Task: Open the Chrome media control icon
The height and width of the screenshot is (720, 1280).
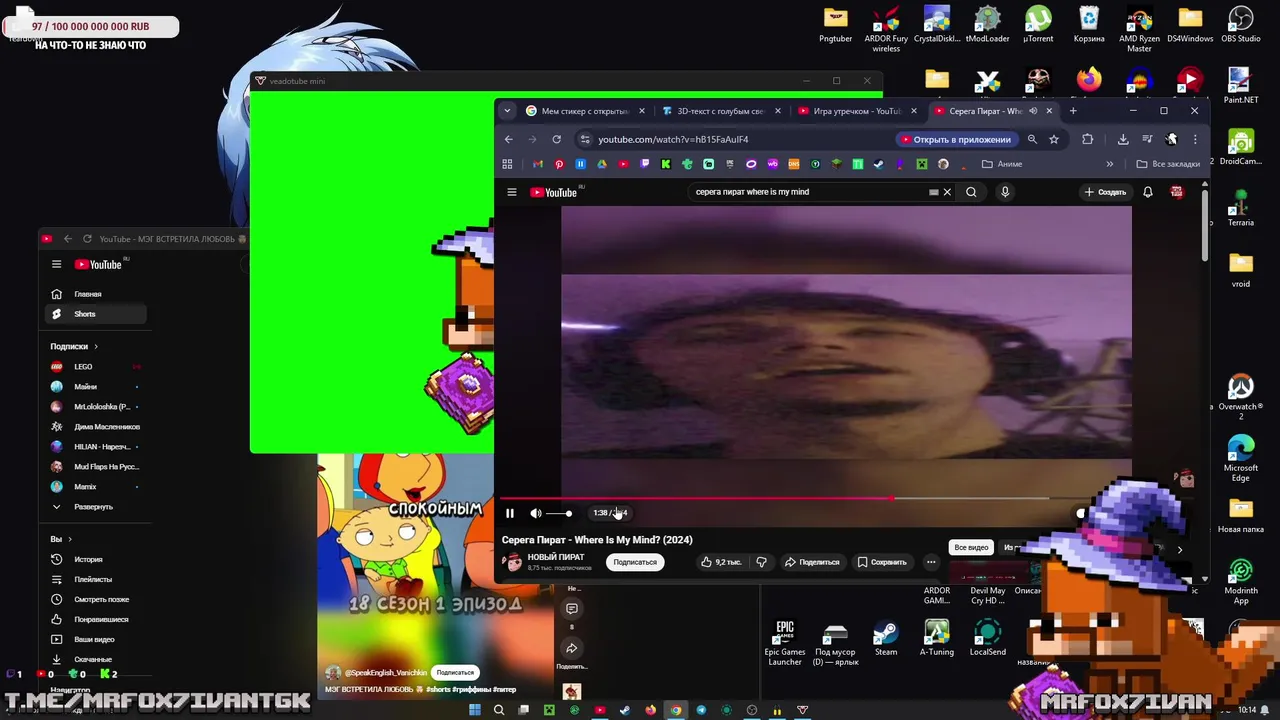Action: click(1148, 139)
